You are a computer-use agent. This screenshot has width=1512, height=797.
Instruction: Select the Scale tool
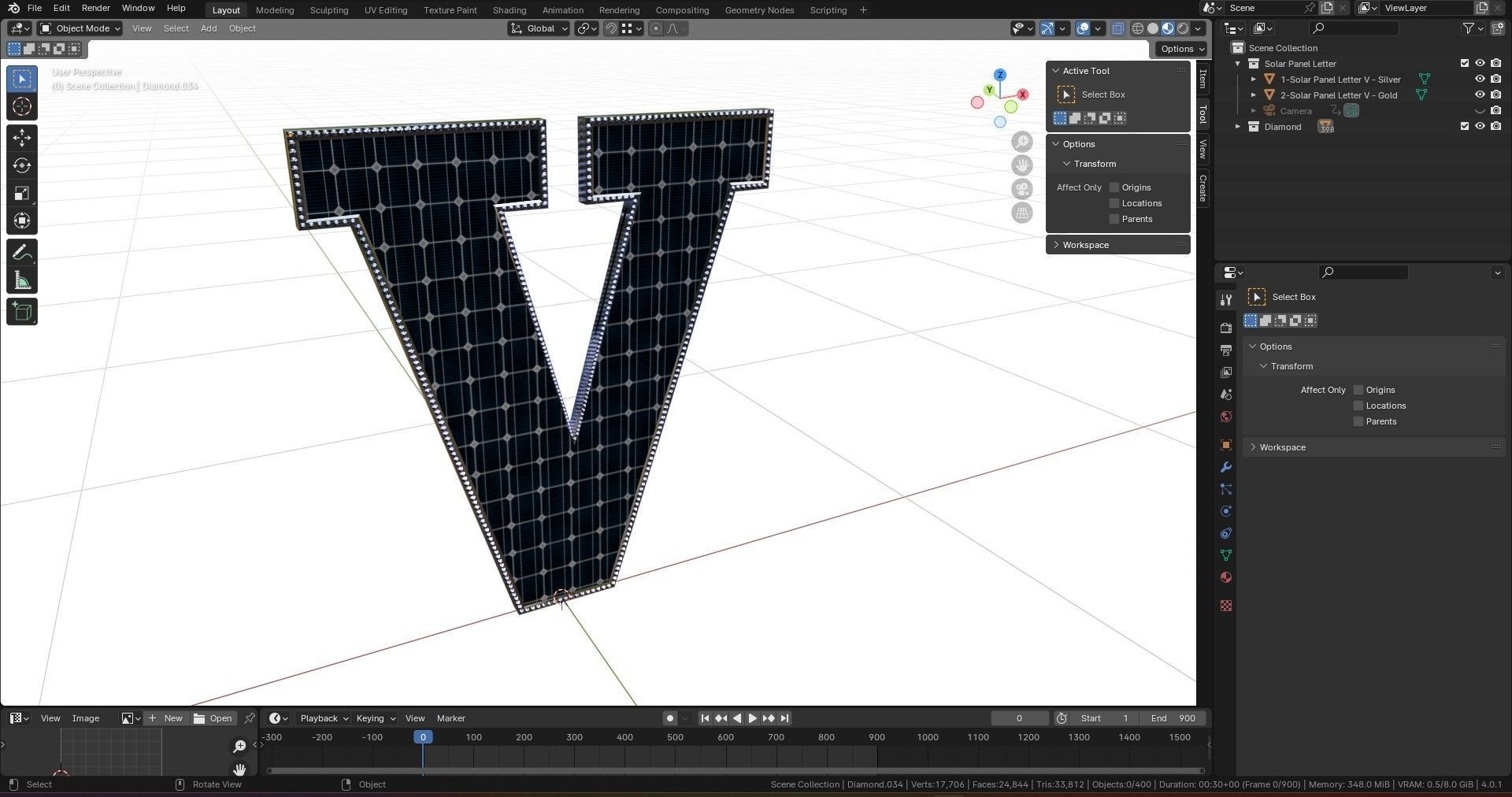click(22, 193)
